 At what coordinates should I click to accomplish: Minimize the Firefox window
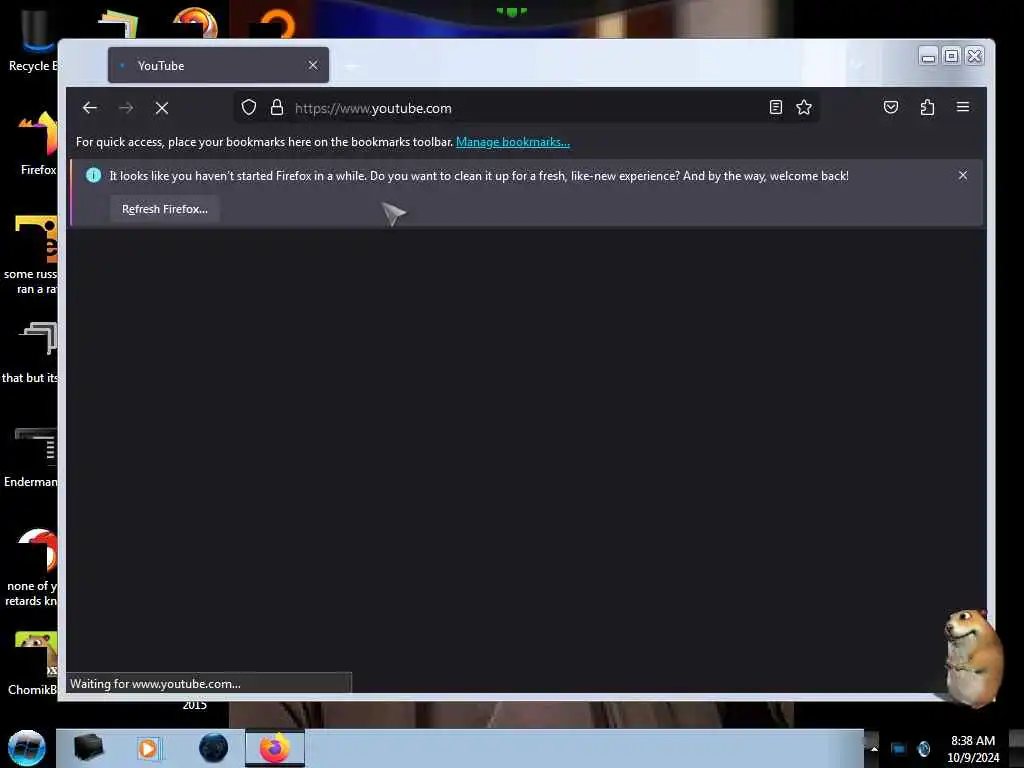click(928, 56)
